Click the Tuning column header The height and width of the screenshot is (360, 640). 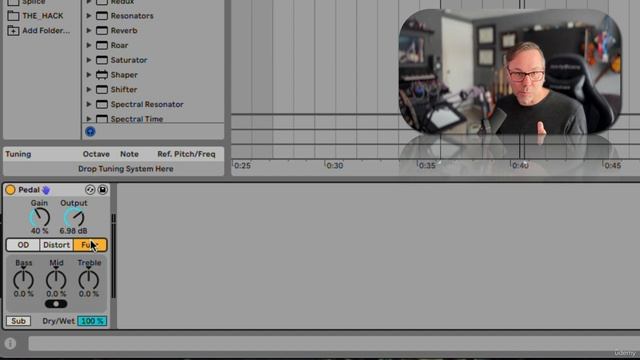[x=18, y=154]
